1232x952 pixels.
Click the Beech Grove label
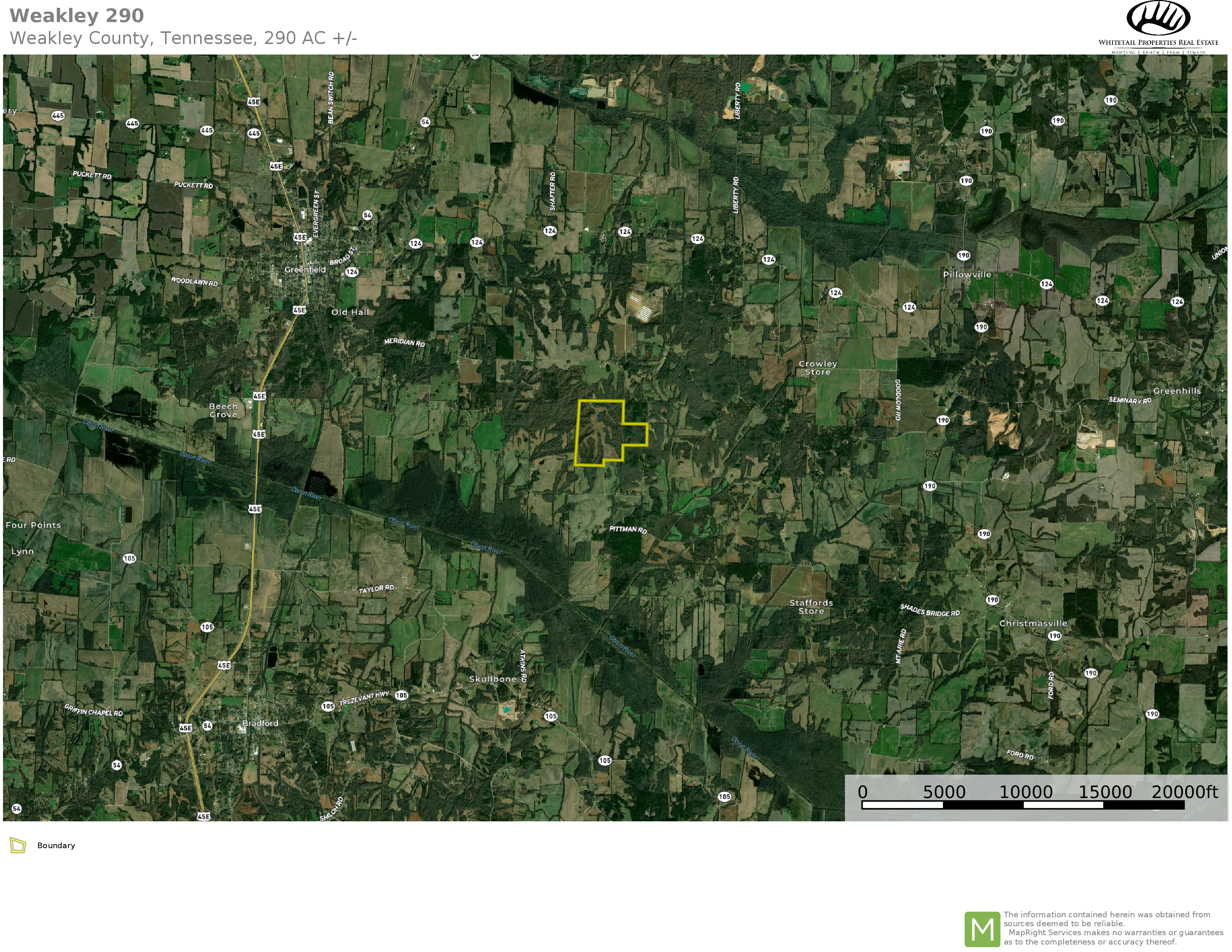pyautogui.click(x=223, y=410)
